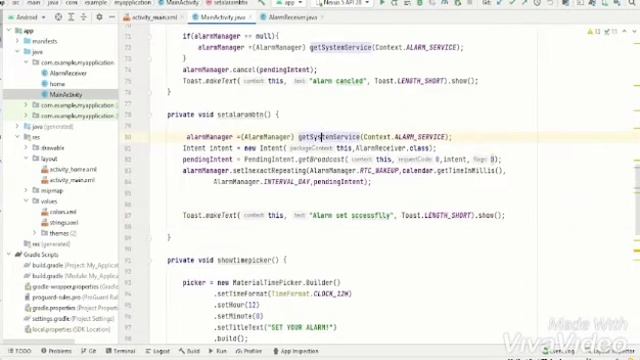Open the Logcat tool window
Image resolution: width=640 pixels, height=360 pixels.
pyautogui.click(x=158, y=351)
